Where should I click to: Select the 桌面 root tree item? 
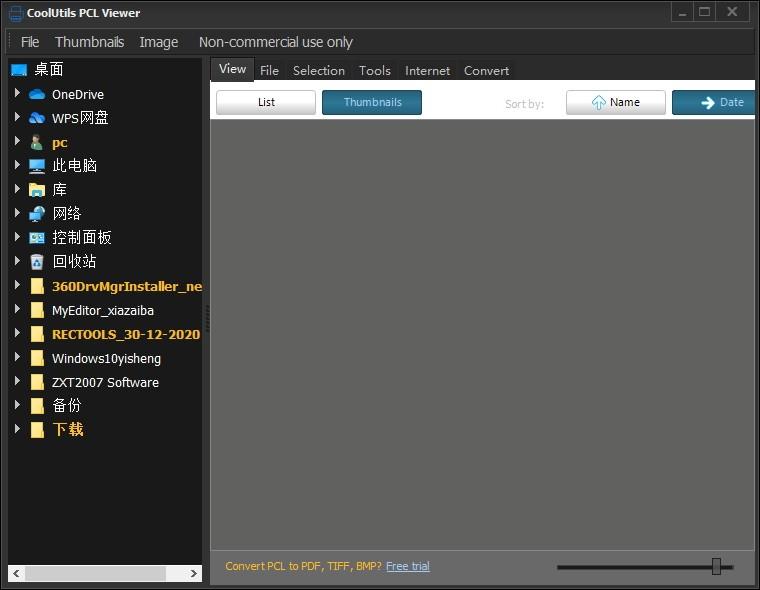[48, 70]
